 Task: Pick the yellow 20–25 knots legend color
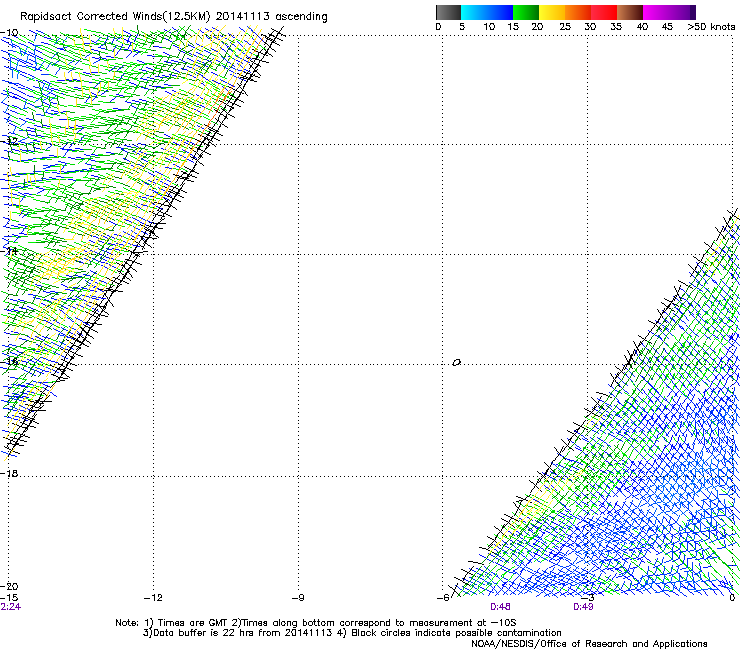(x=552, y=12)
